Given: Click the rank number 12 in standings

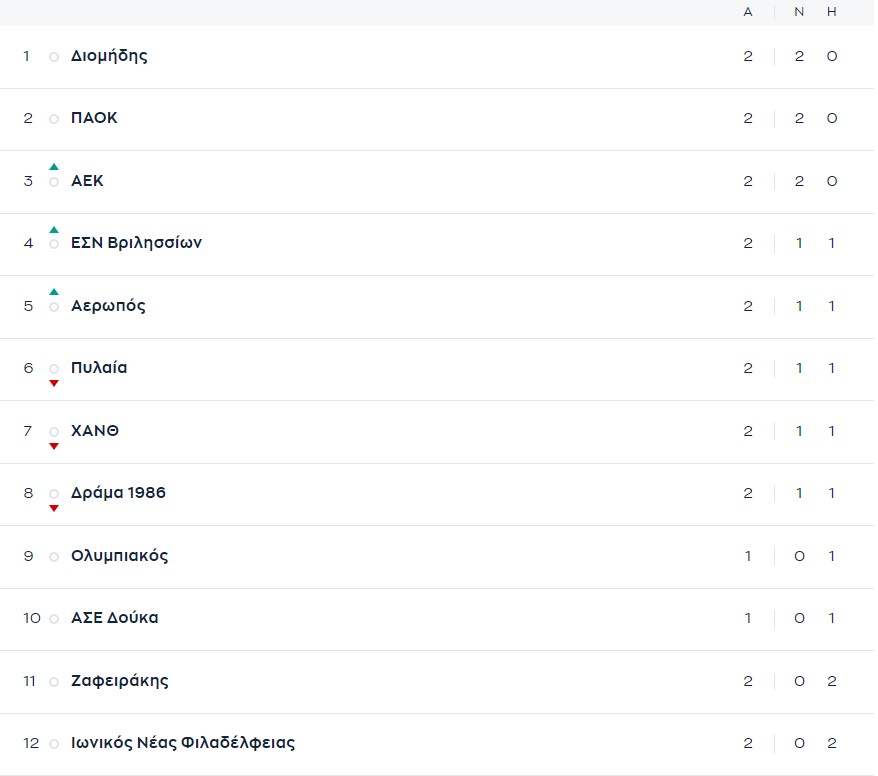Looking at the screenshot, I should pos(31,743).
